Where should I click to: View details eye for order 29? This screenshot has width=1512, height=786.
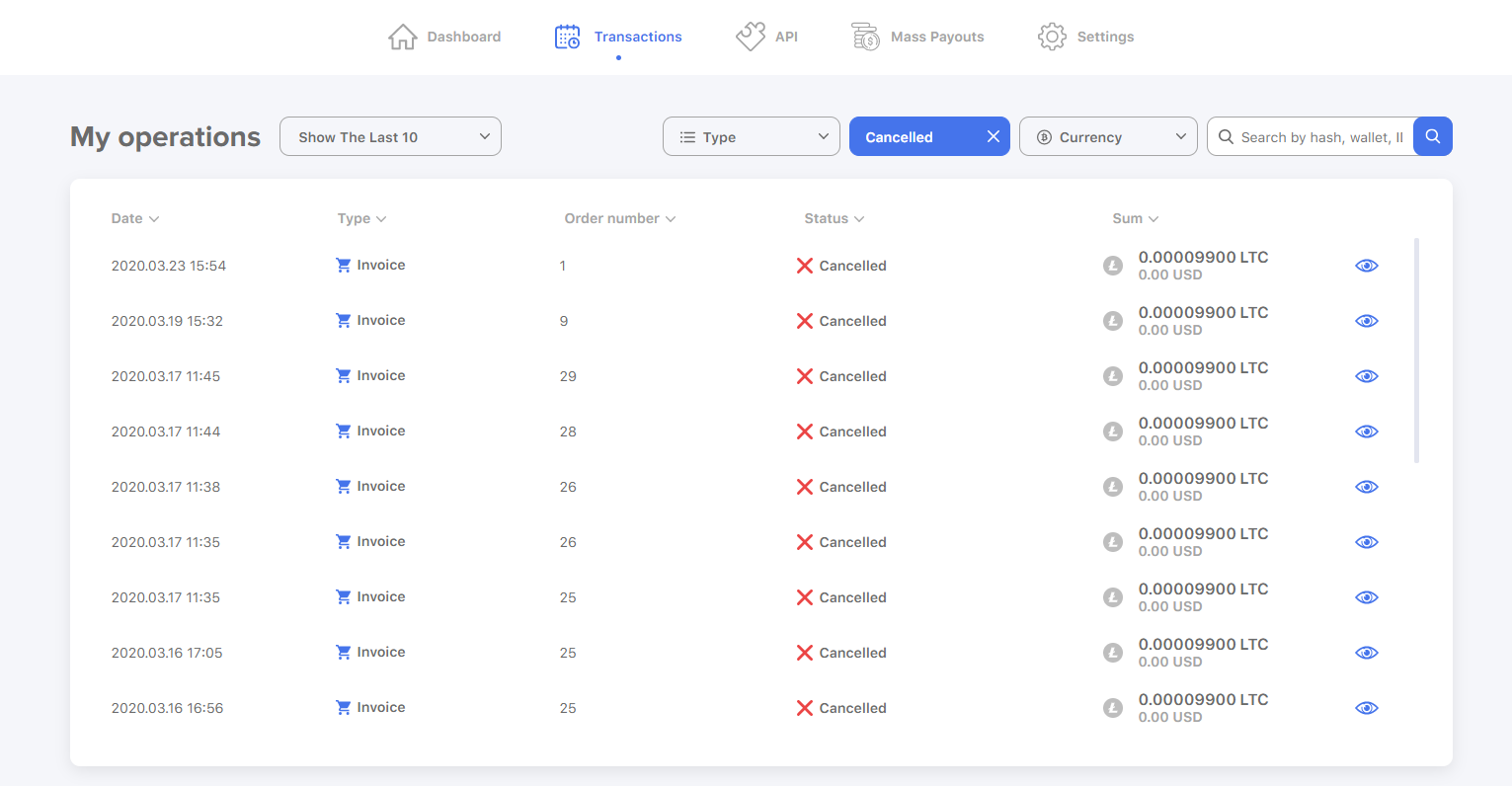point(1367,376)
